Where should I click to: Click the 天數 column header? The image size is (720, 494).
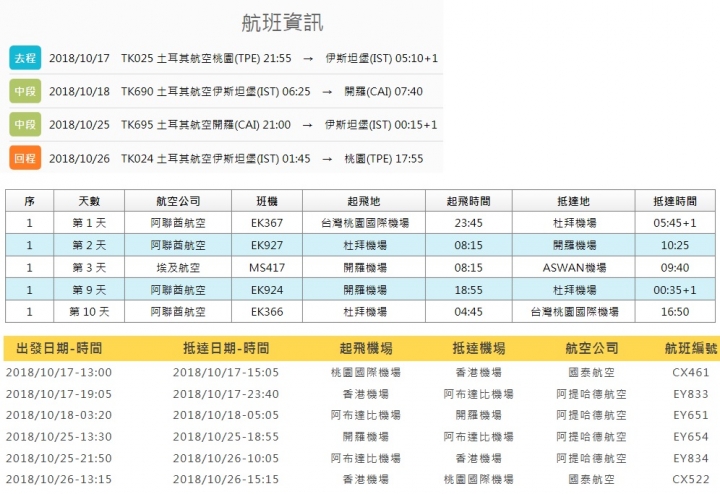(x=89, y=201)
